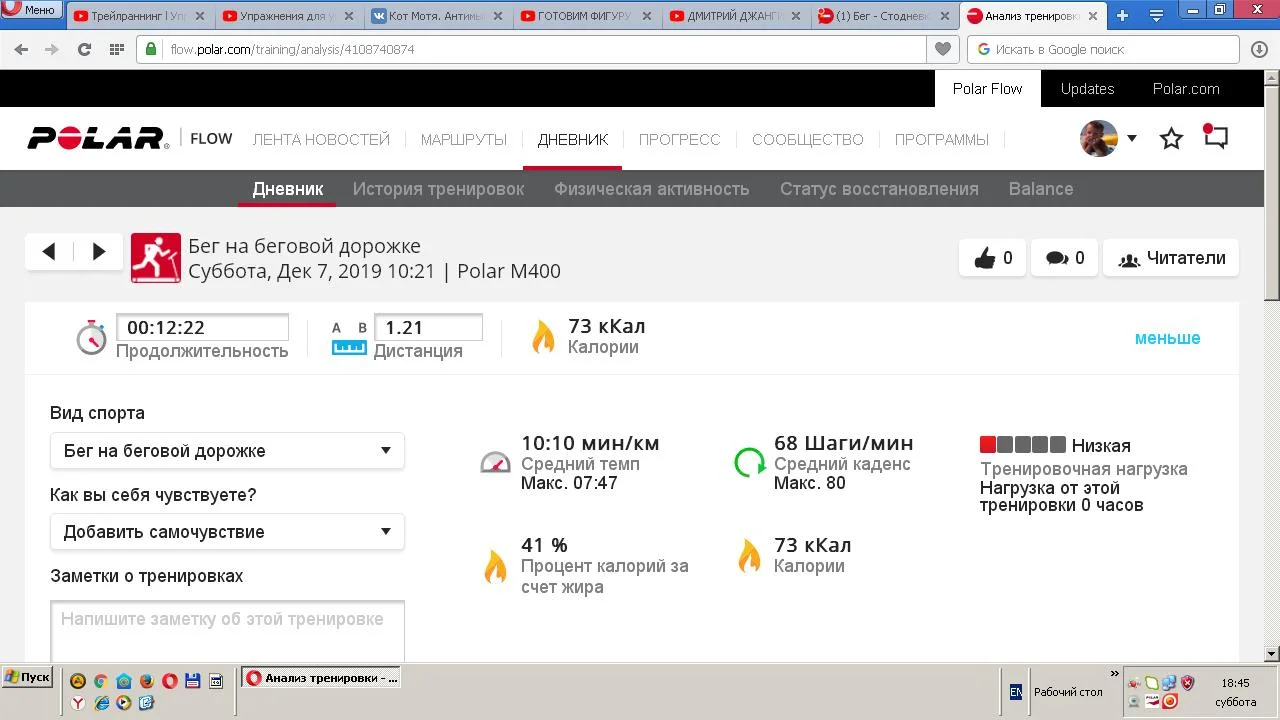Open the Вид спорта dropdown
Viewport: 1280px width, 720px height.
pos(227,451)
